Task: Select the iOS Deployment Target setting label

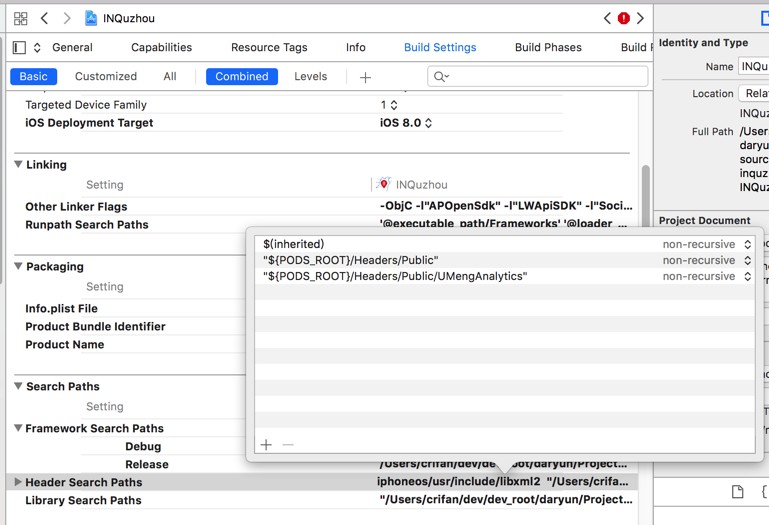Action: 89,123
